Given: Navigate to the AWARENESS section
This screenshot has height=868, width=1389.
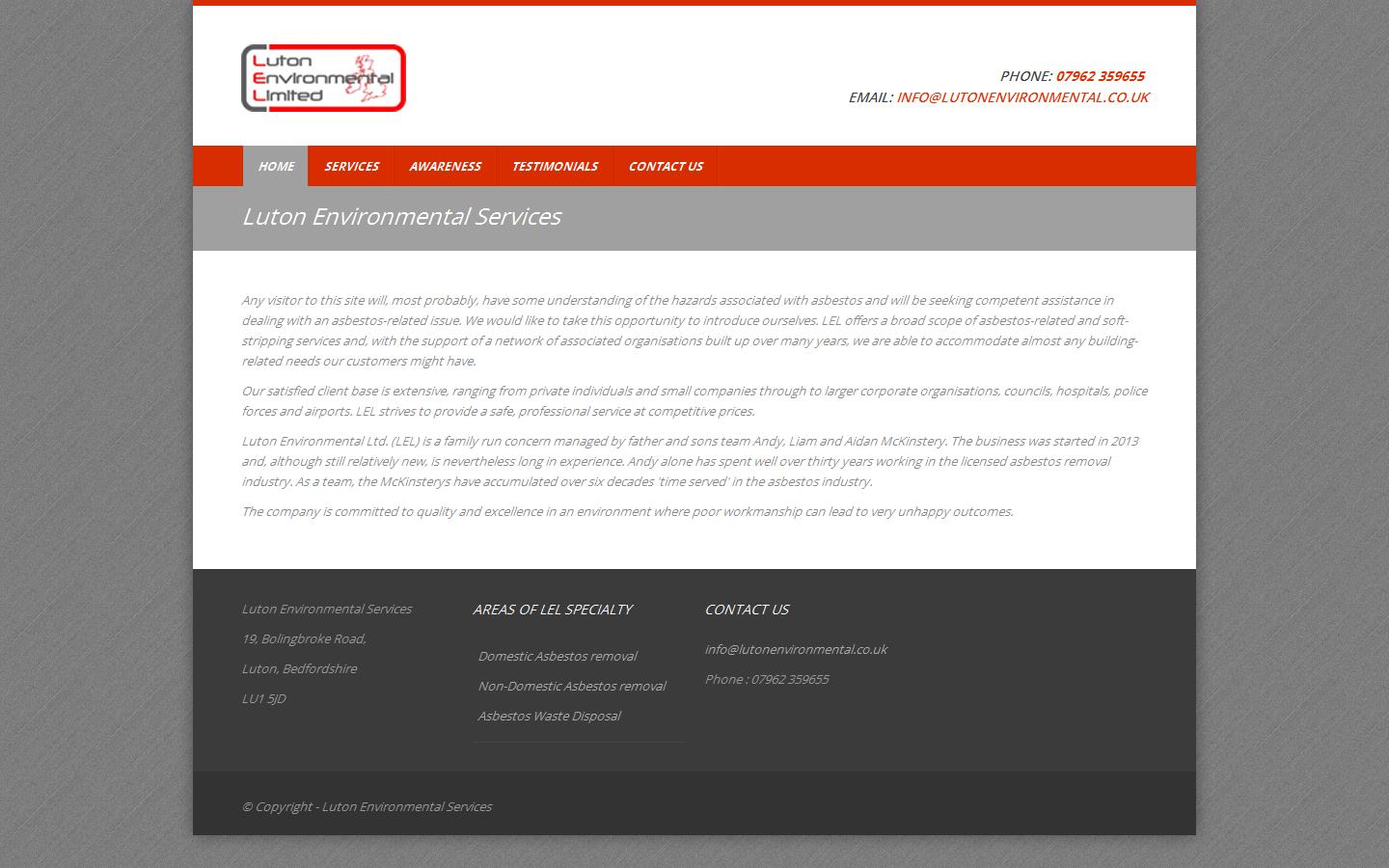Looking at the screenshot, I should coord(445,166).
